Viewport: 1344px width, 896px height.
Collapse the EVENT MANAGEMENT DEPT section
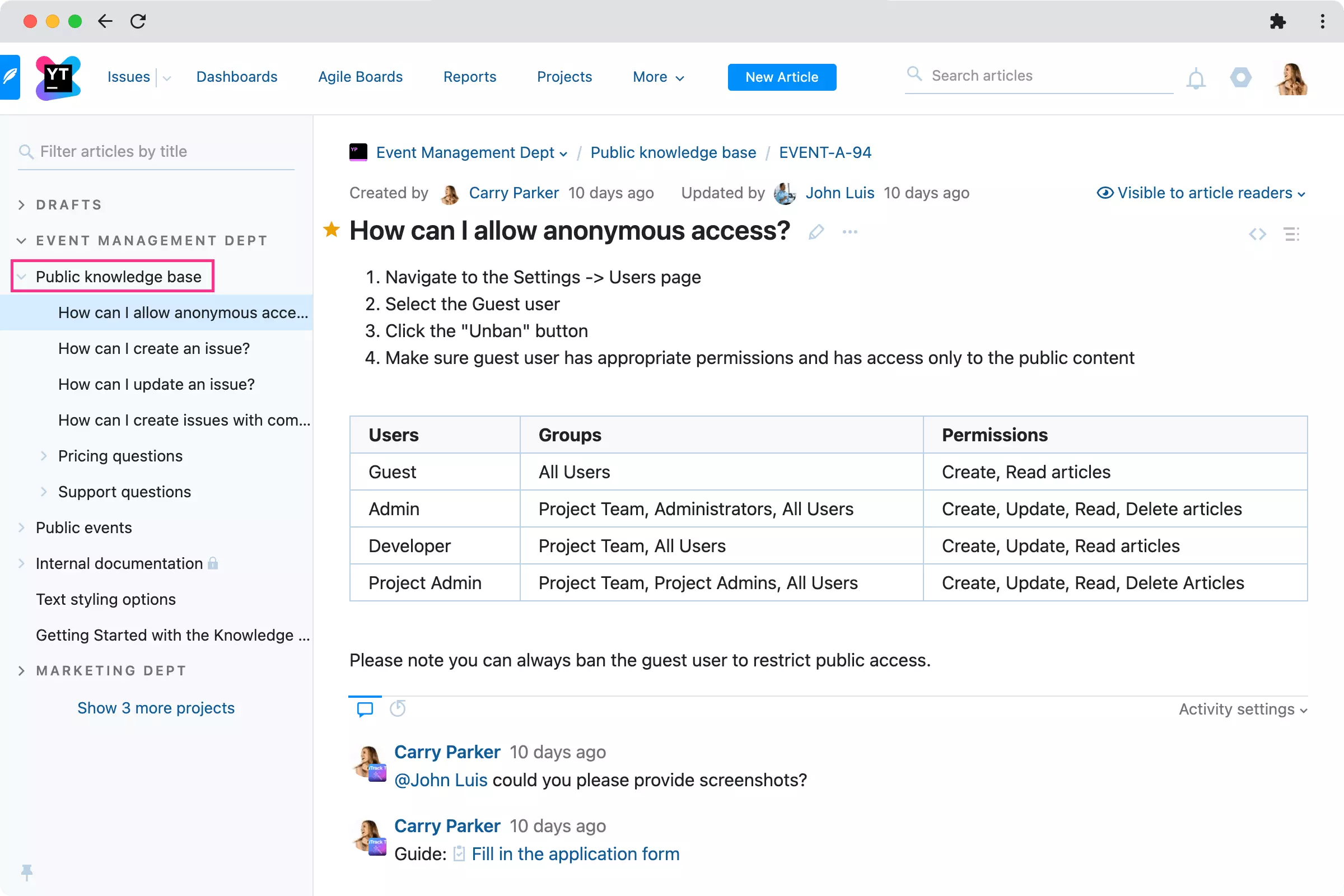point(21,241)
